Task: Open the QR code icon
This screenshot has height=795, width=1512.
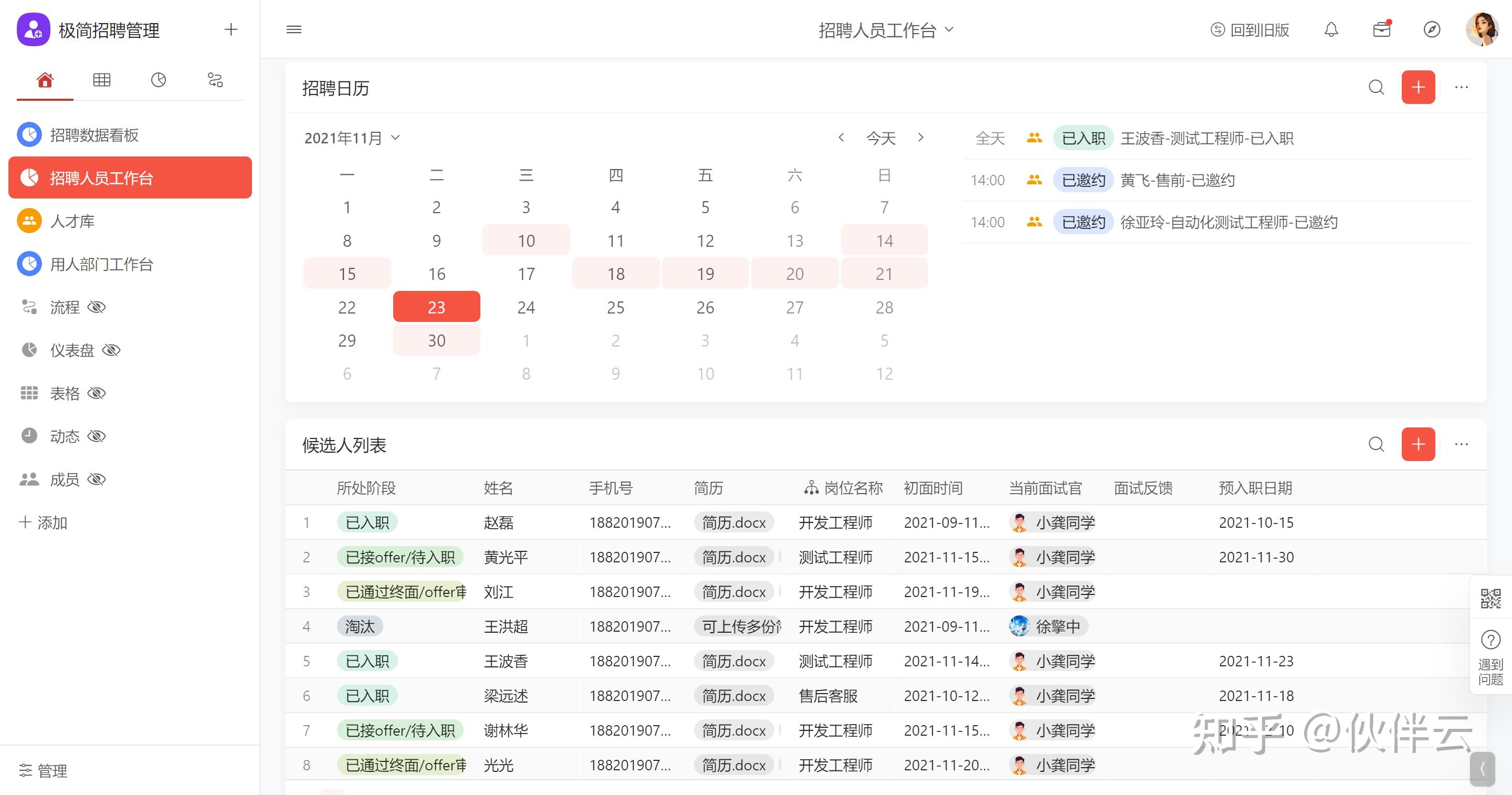Action: tap(1490, 598)
